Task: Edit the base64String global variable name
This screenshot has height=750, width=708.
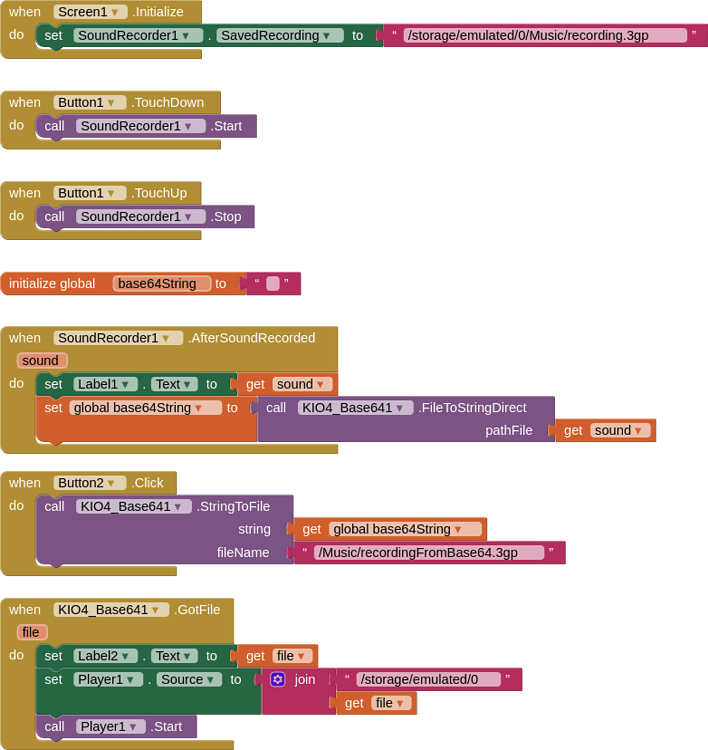Action: tap(162, 284)
